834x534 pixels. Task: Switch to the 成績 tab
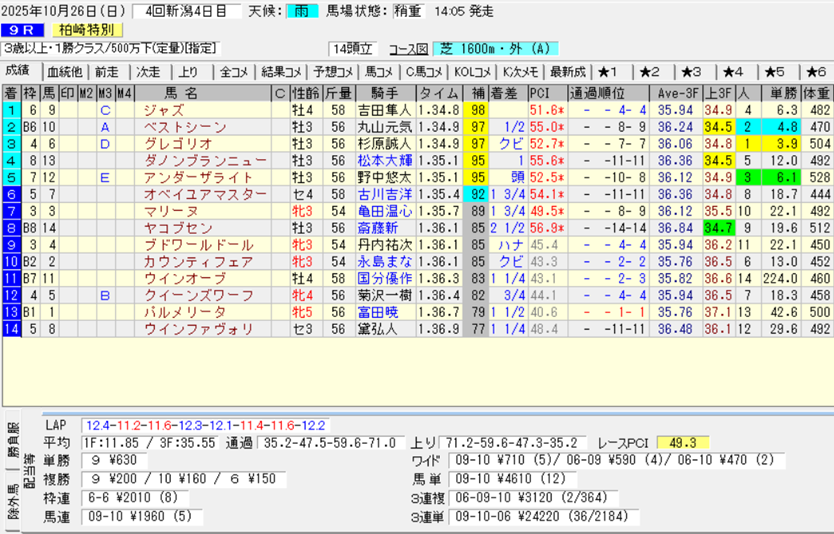tap(18, 71)
